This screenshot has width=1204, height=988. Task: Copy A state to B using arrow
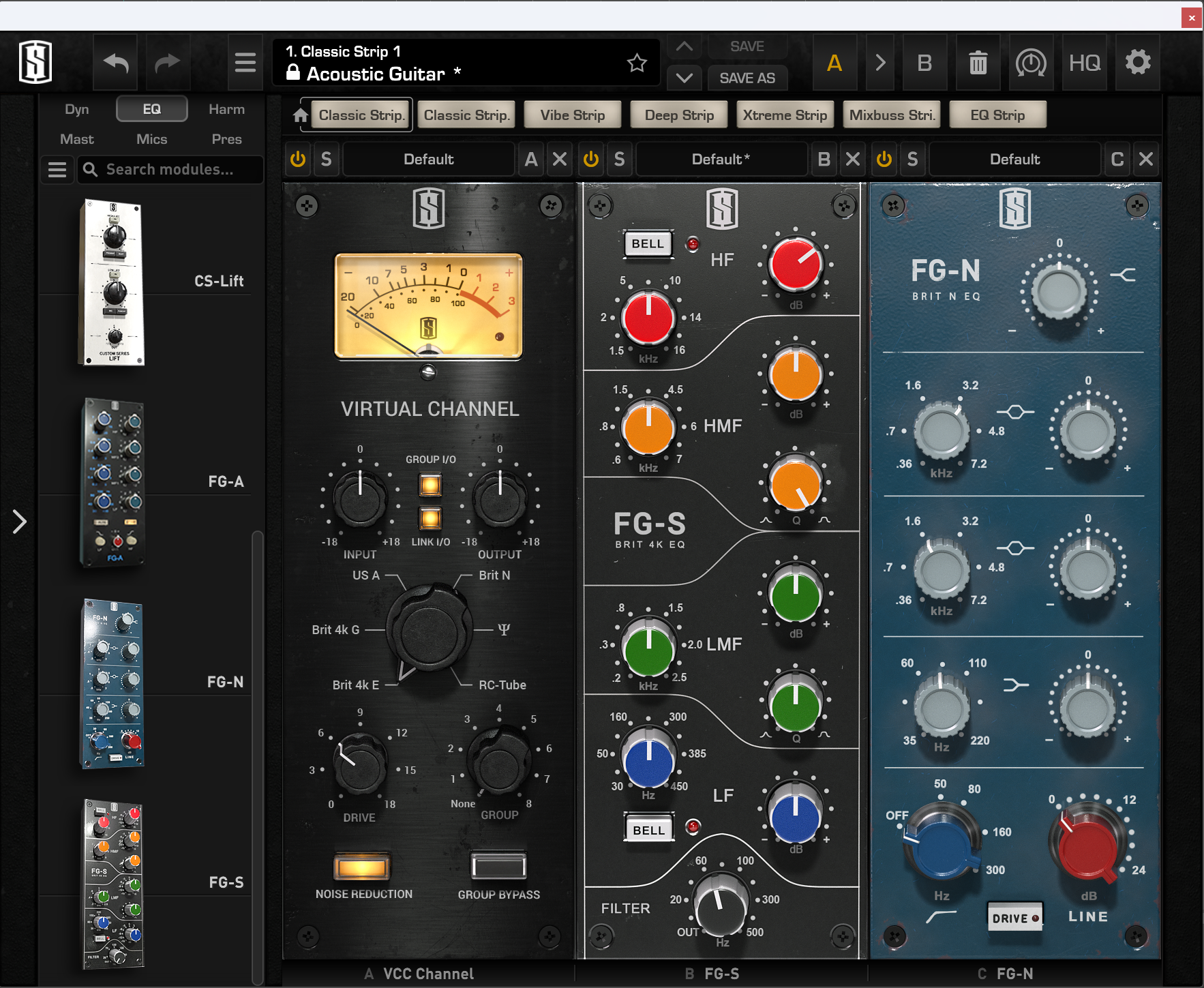pos(880,63)
